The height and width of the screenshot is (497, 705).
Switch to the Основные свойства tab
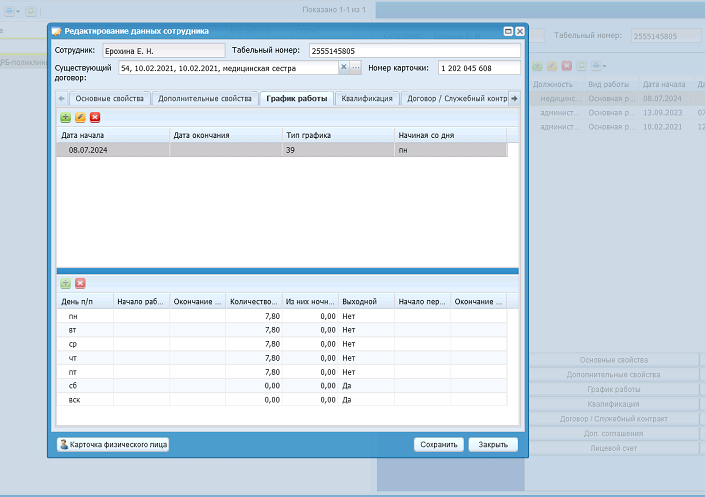[x=109, y=99]
